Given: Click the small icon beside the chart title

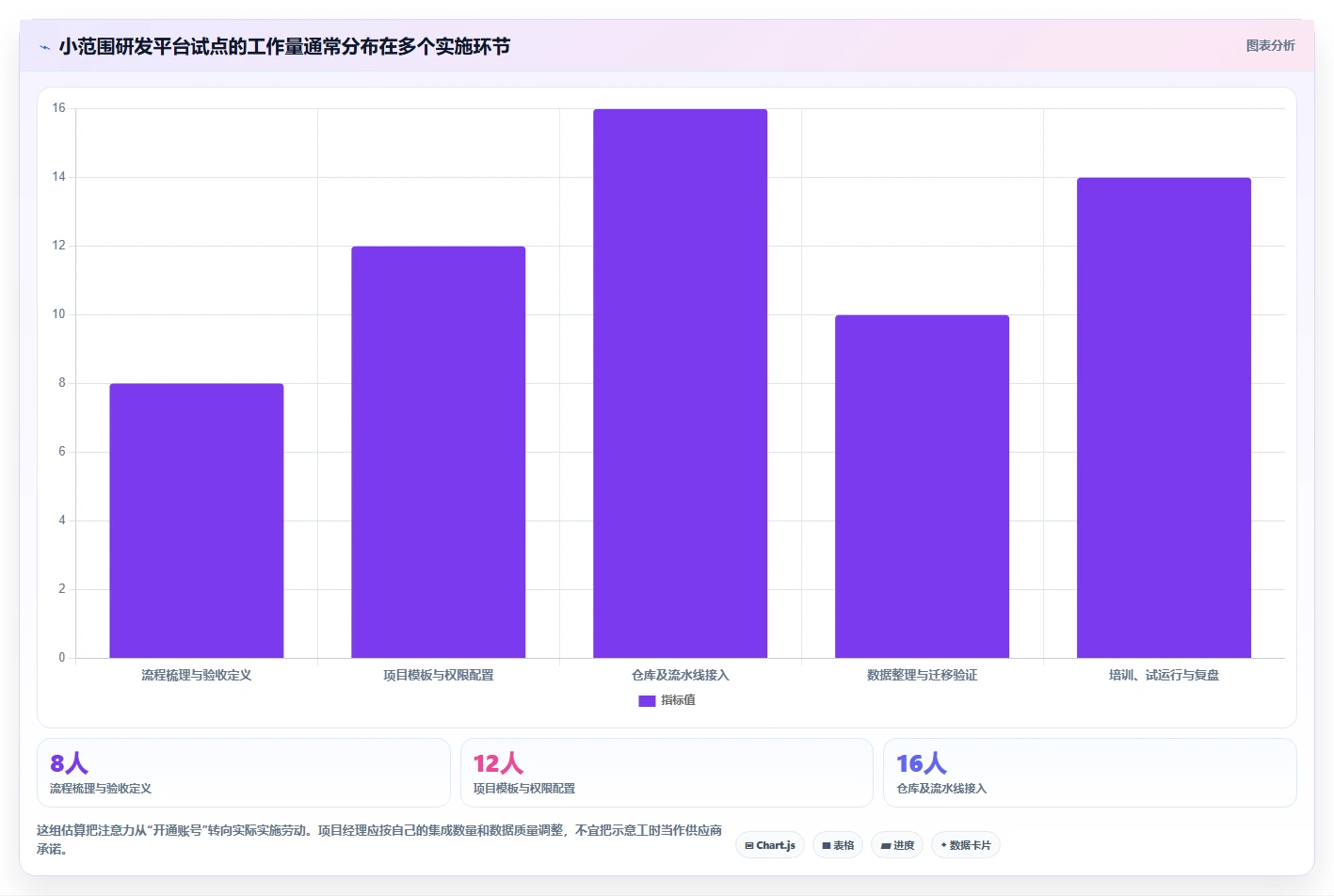Looking at the screenshot, I should [x=44, y=47].
